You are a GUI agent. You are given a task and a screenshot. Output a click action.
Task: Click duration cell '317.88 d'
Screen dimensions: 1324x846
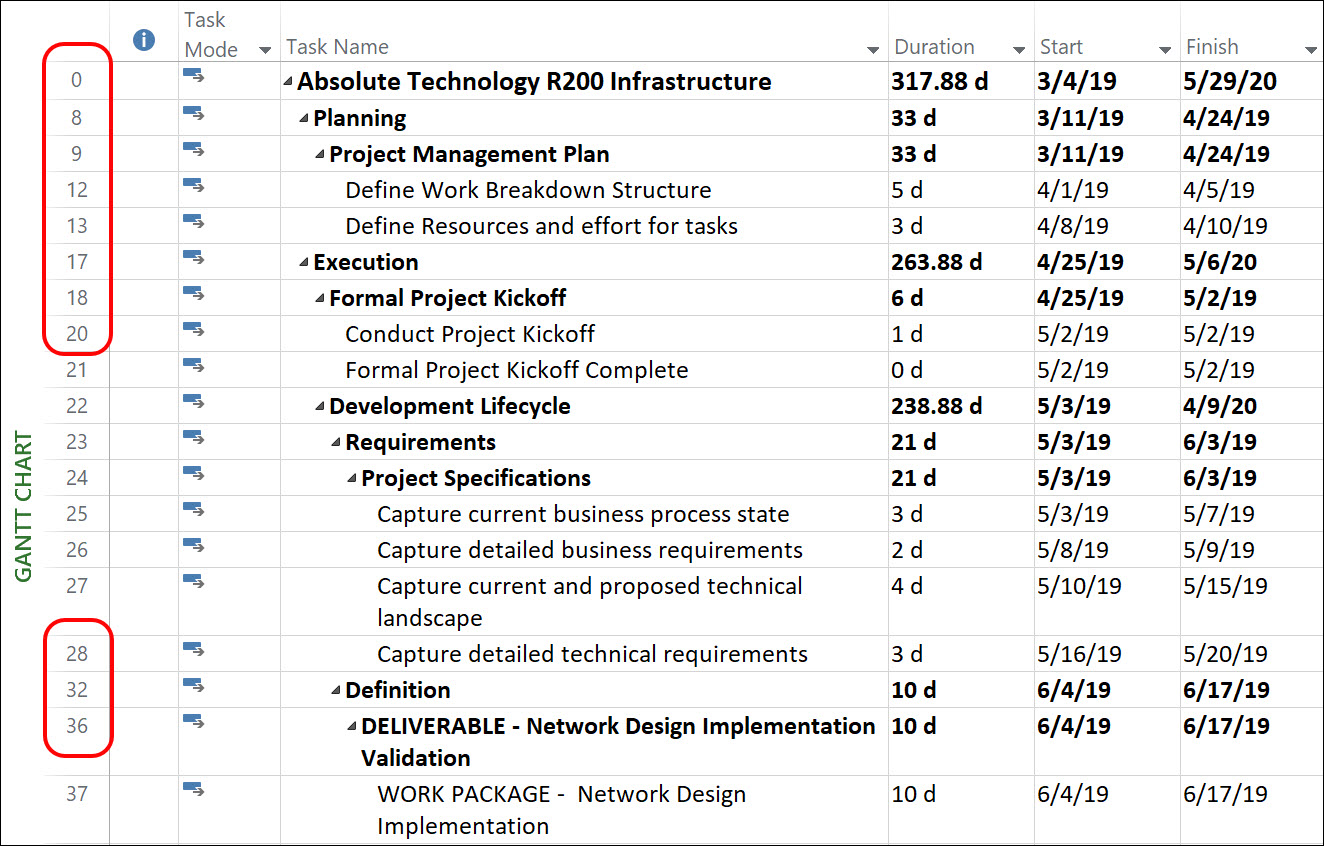point(939,82)
